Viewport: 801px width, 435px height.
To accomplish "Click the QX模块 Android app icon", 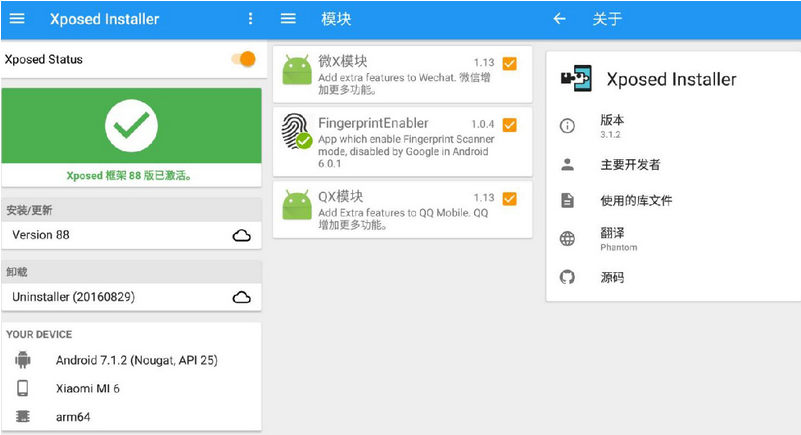I will pyautogui.click(x=297, y=205).
